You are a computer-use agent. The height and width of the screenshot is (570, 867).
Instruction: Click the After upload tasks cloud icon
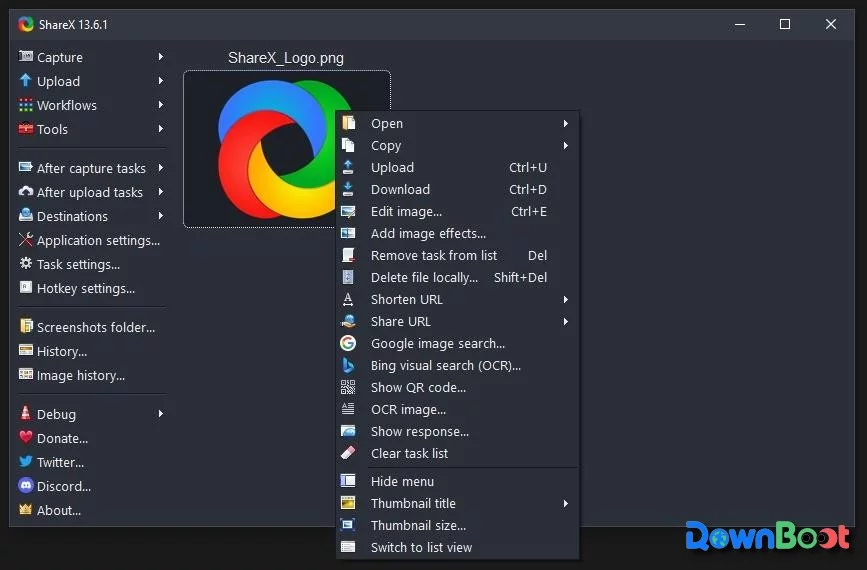(x=25, y=192)
